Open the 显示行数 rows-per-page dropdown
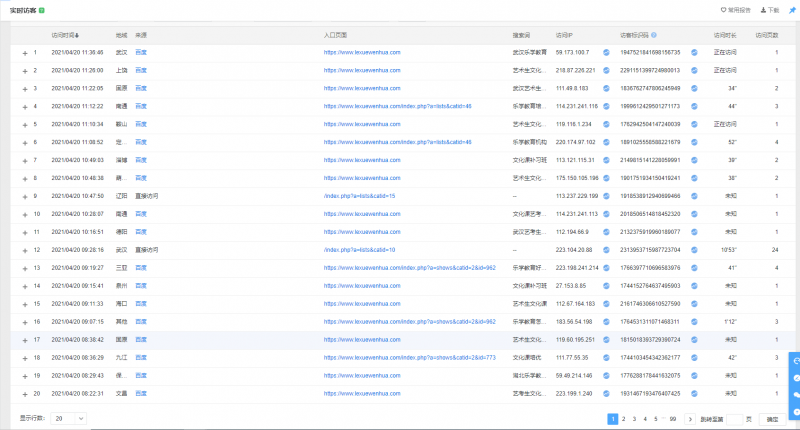 pyautogui.click(x=71, y=418)
